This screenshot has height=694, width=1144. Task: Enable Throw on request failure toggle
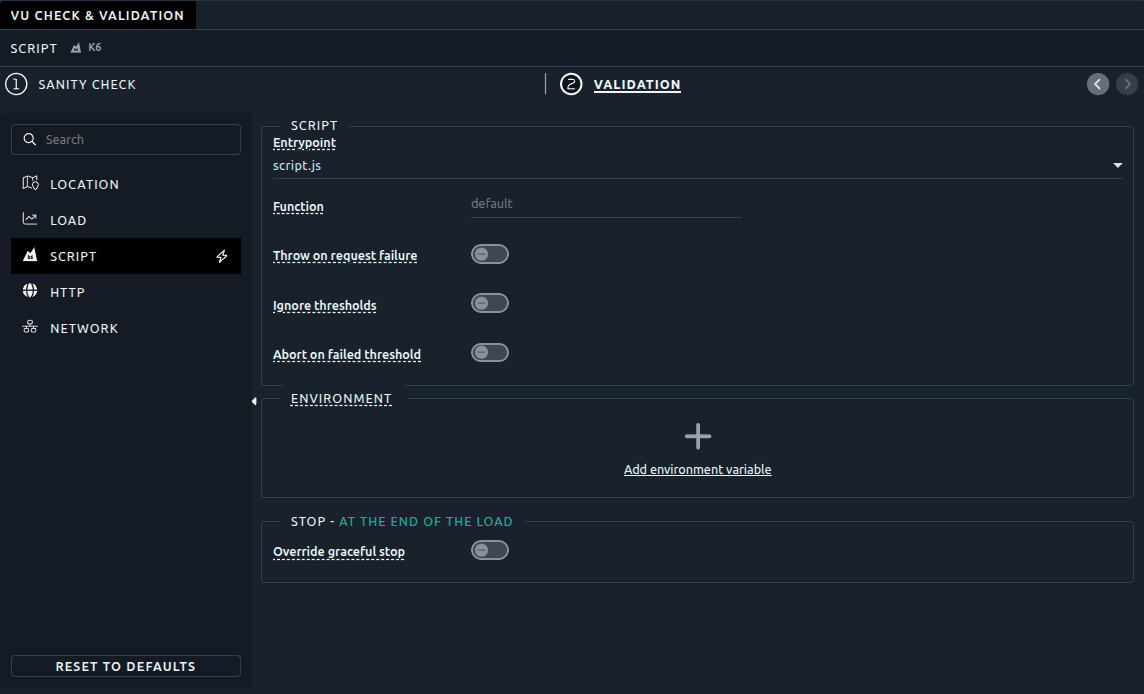pos(490,255)
